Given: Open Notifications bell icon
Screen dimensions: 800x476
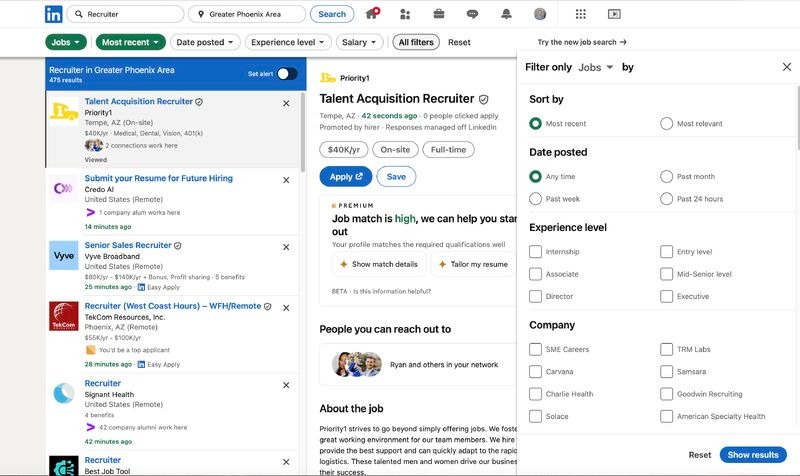Looking at the screenshot, I should tap(506, 14).
